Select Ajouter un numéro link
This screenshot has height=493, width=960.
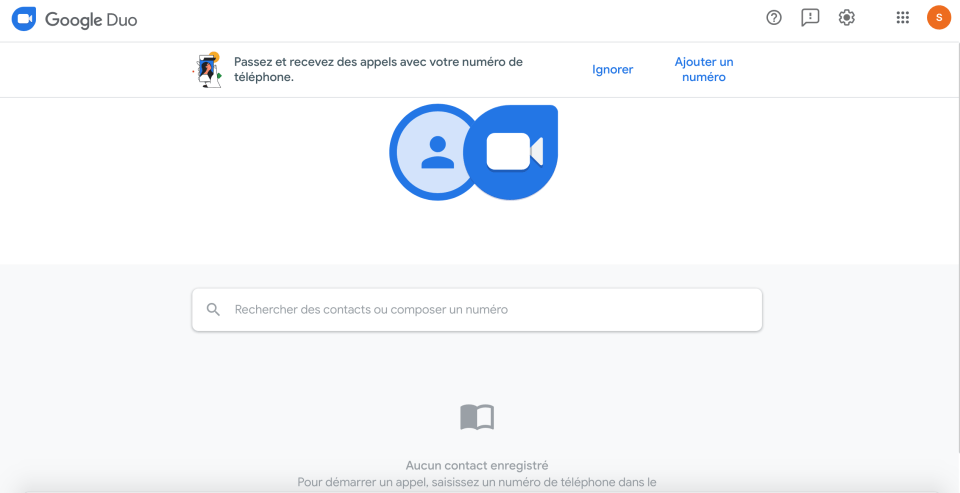coord(704,70)
